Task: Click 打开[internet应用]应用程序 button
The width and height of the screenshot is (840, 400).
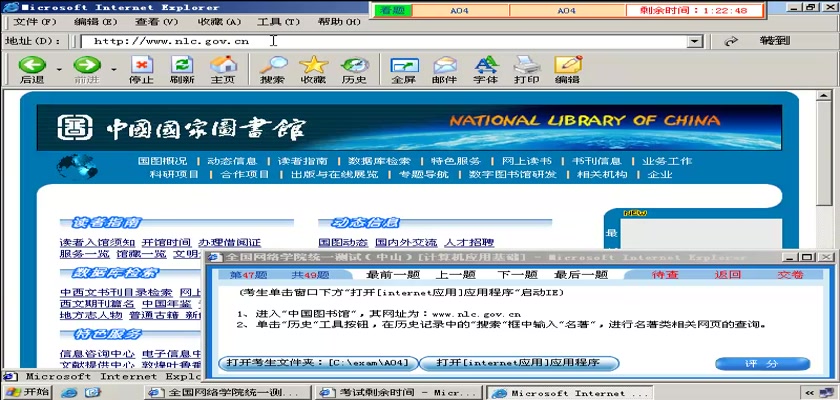Action: point(518,363)
